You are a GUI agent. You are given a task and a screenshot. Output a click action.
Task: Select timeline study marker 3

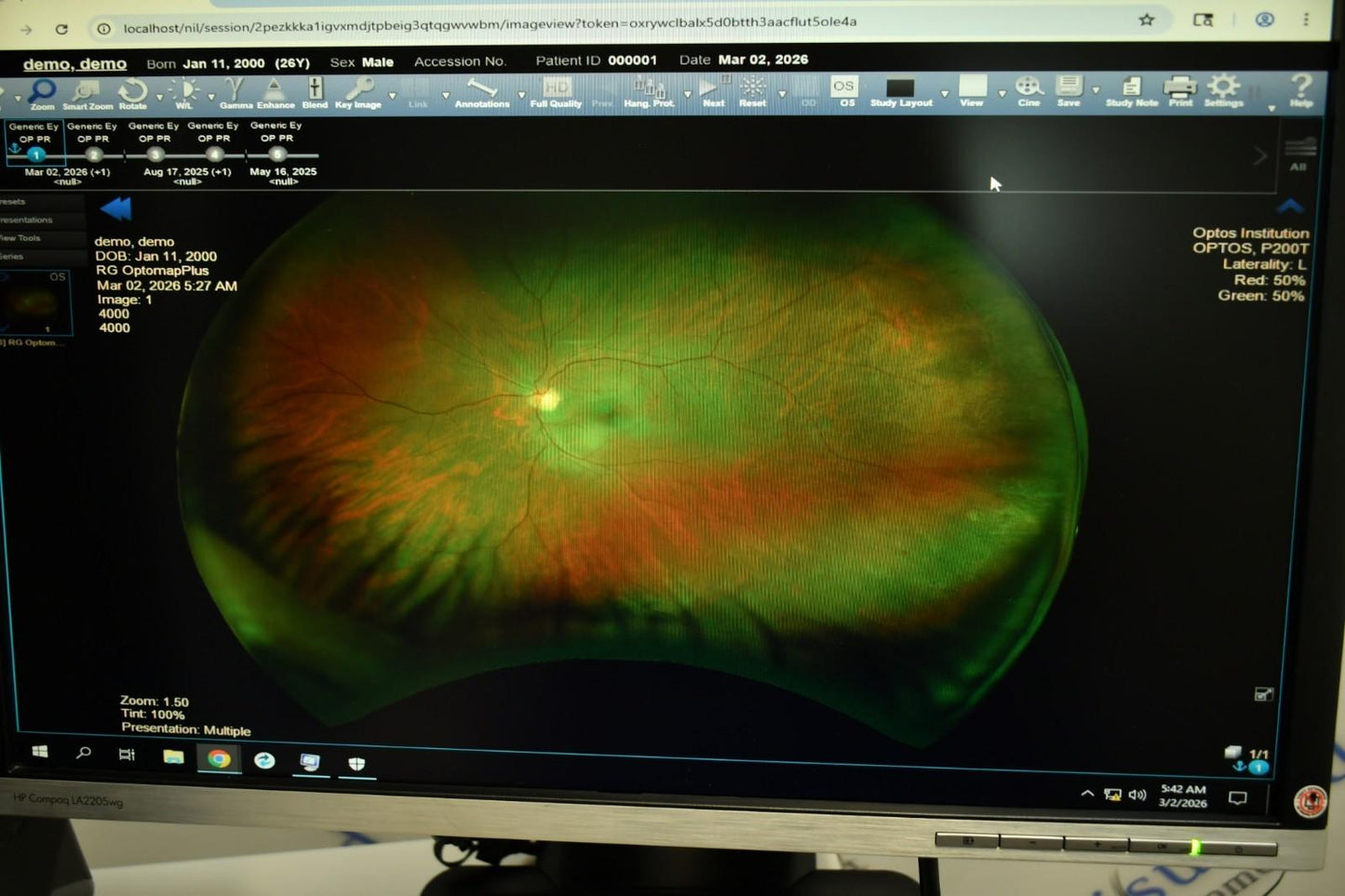coord(155,154)
